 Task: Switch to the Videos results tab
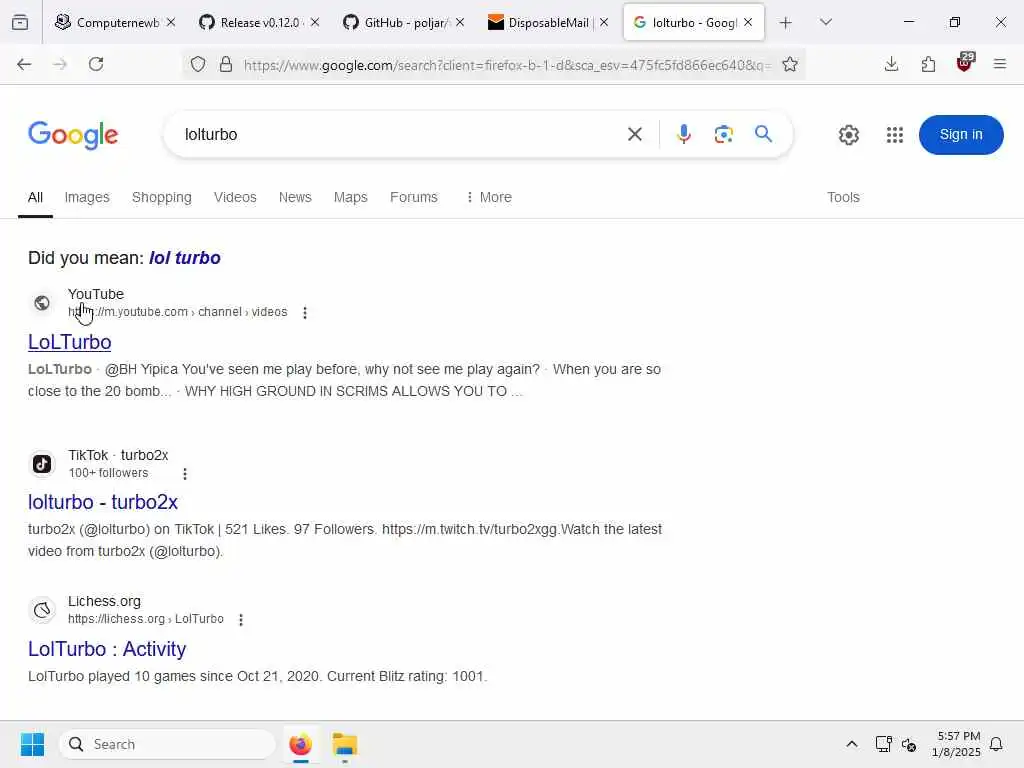[235, 197]
